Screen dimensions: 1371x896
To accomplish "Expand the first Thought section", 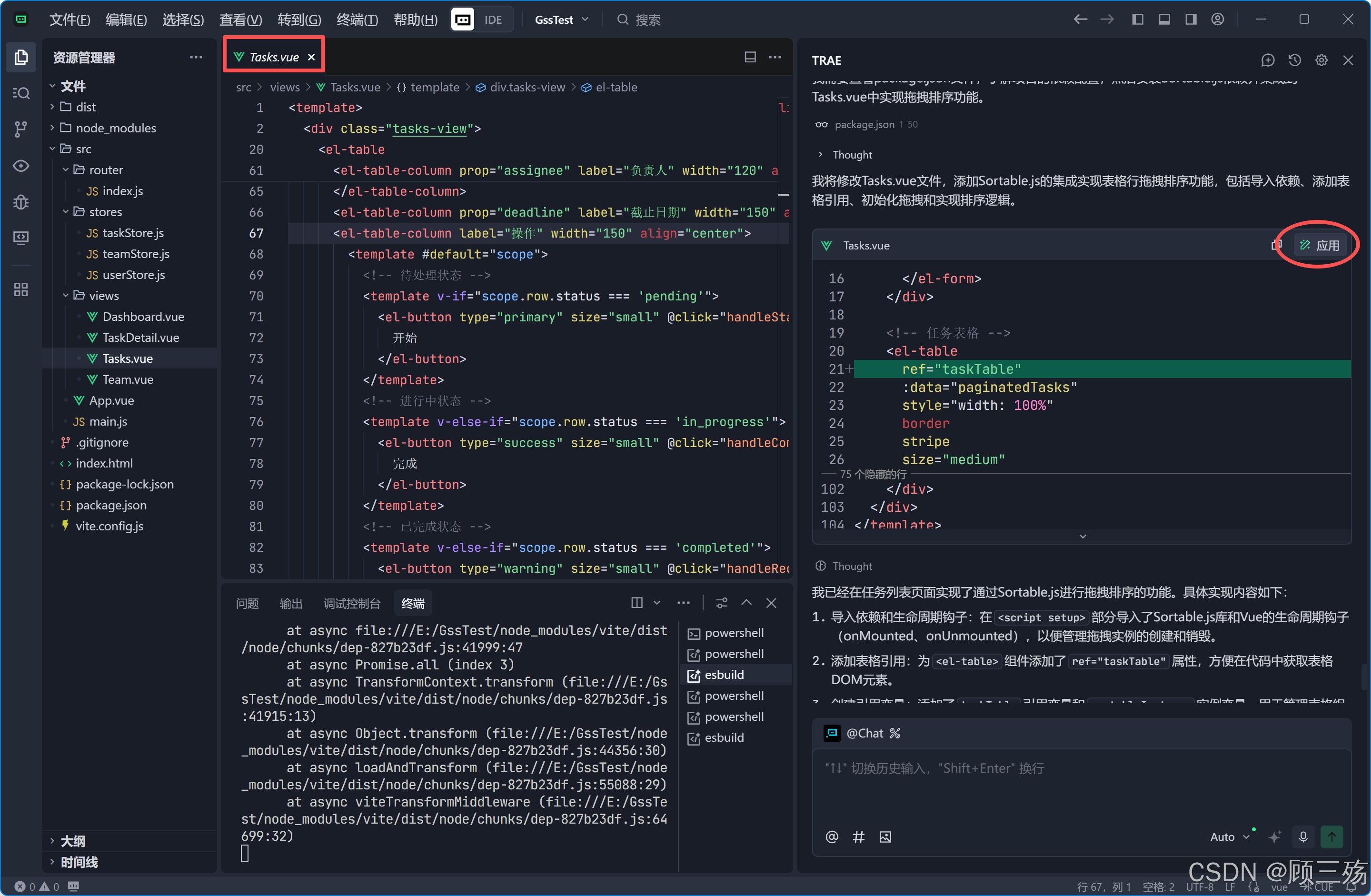I will [852, 154].
